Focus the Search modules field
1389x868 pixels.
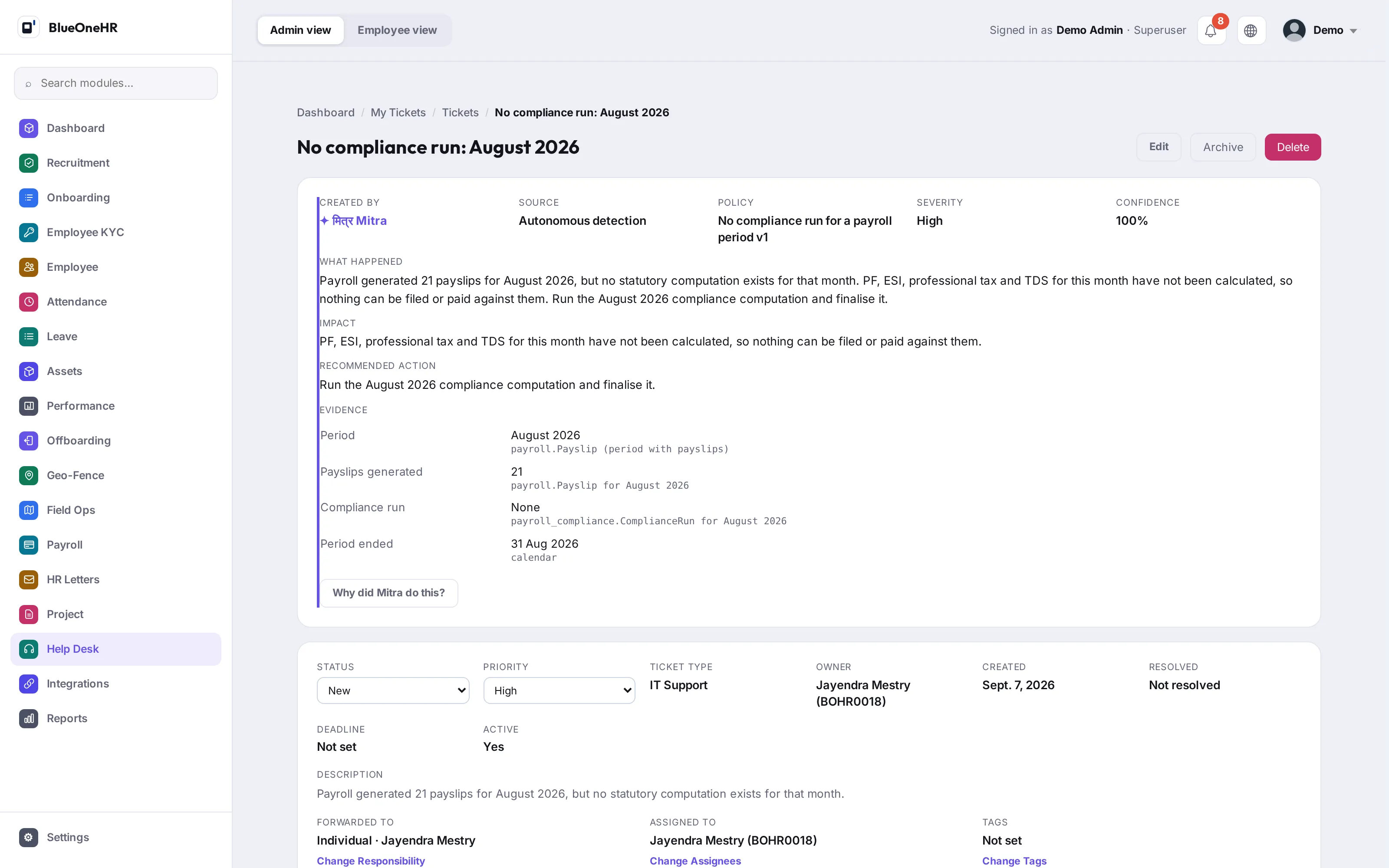[116, 83]
